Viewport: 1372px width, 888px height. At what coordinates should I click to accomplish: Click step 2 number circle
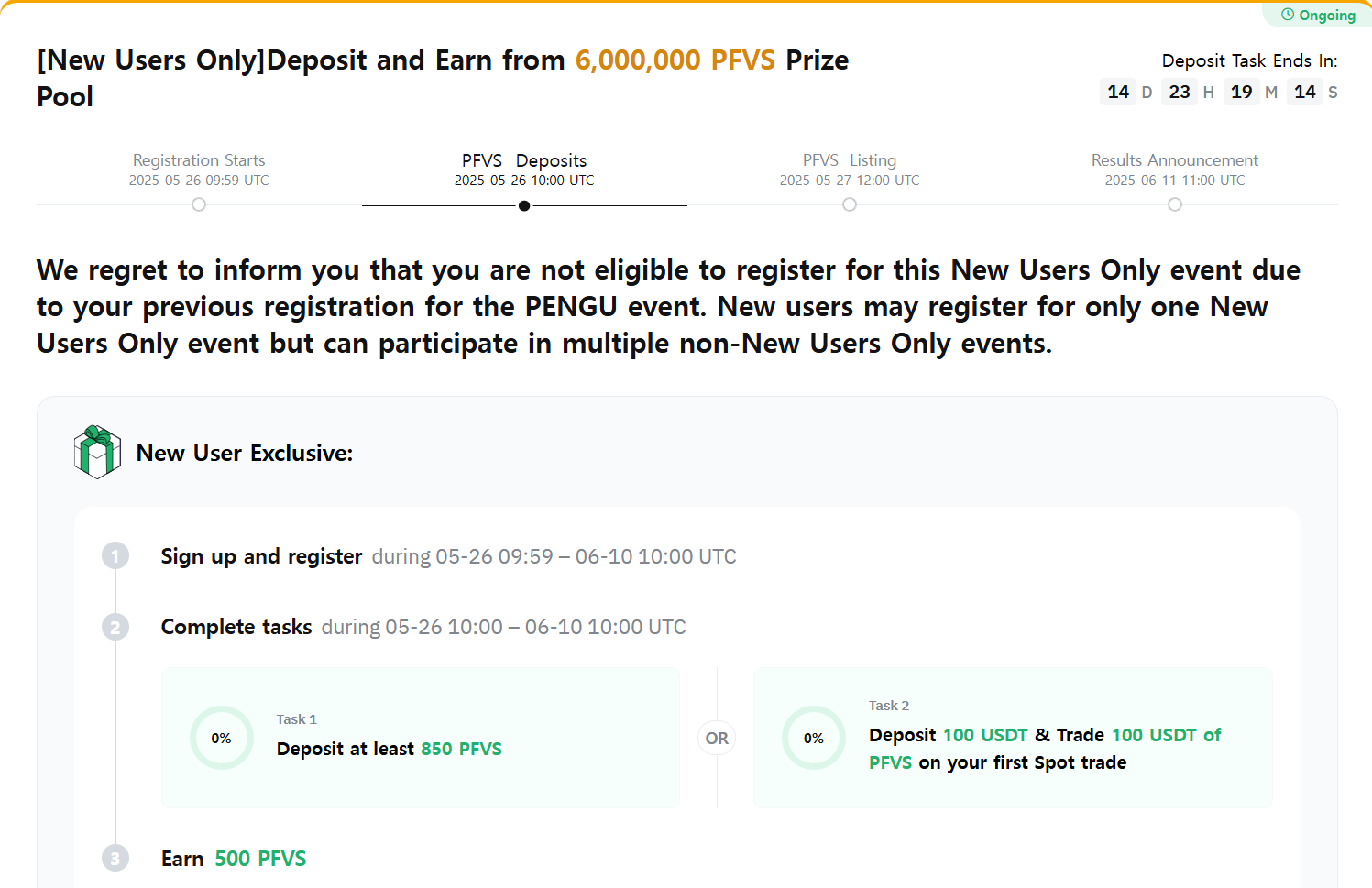[x=115, y=627]
